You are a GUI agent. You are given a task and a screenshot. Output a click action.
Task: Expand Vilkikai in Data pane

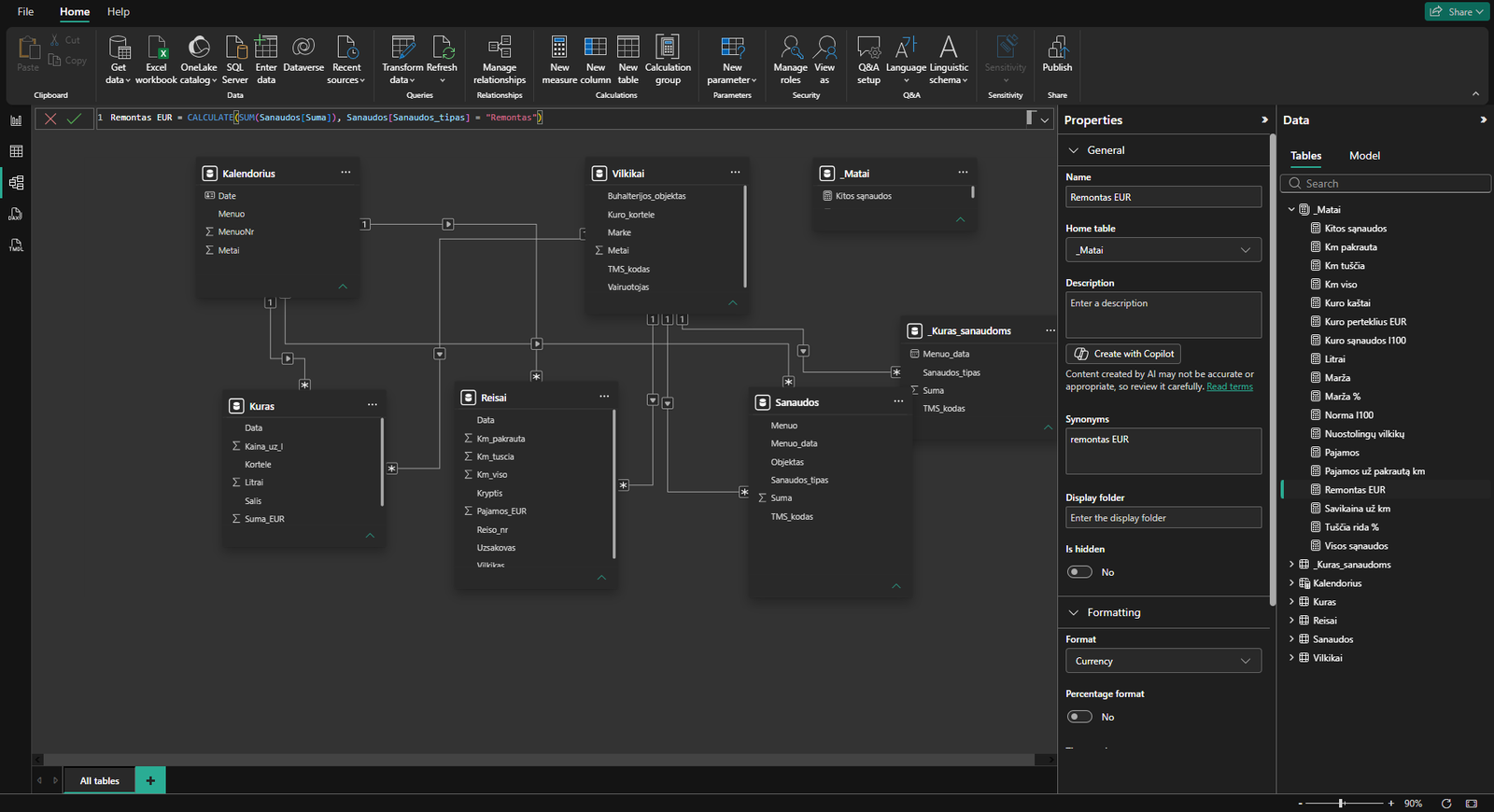[1291, 658]
